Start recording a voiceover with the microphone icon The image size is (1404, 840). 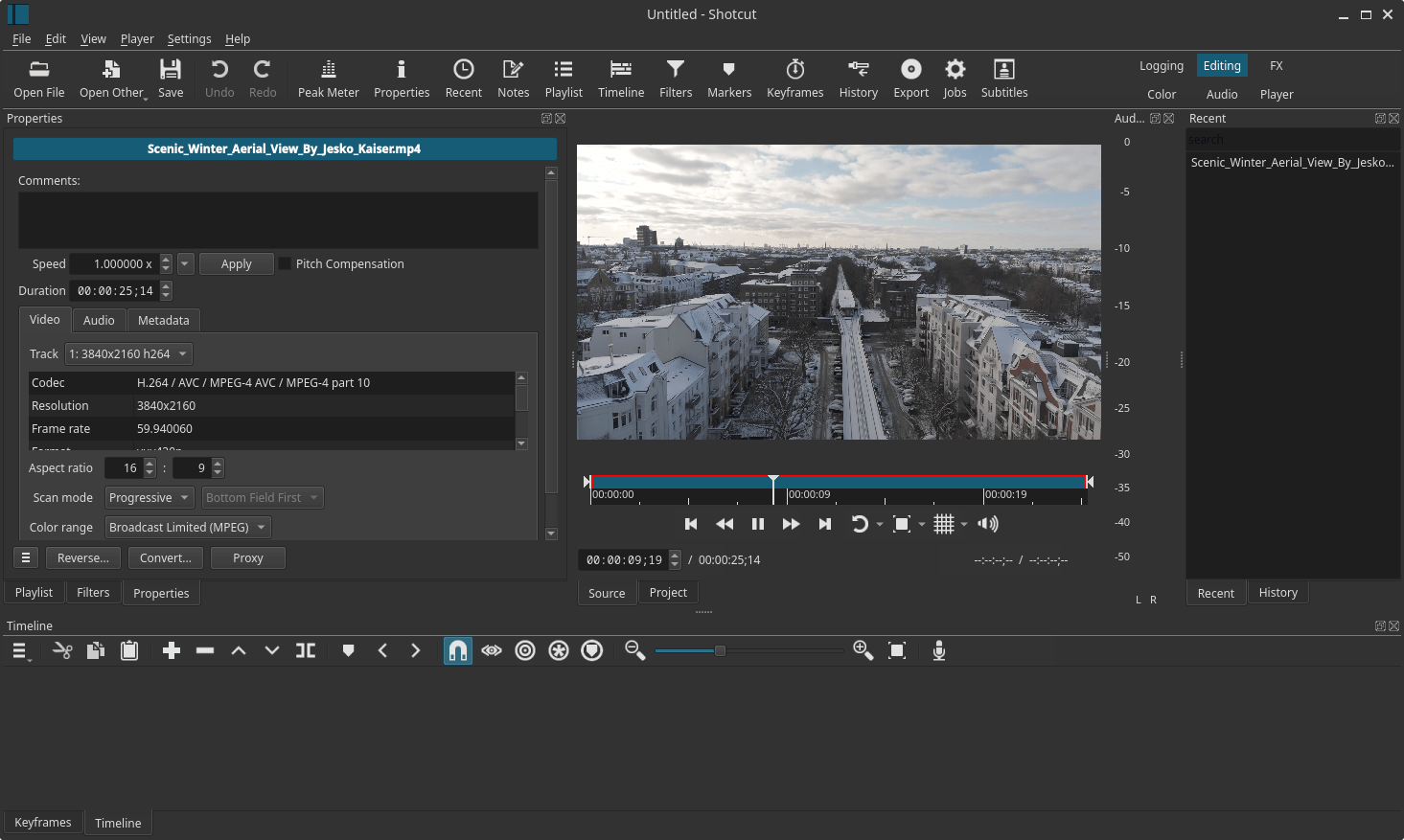click(x=938, y=650)
